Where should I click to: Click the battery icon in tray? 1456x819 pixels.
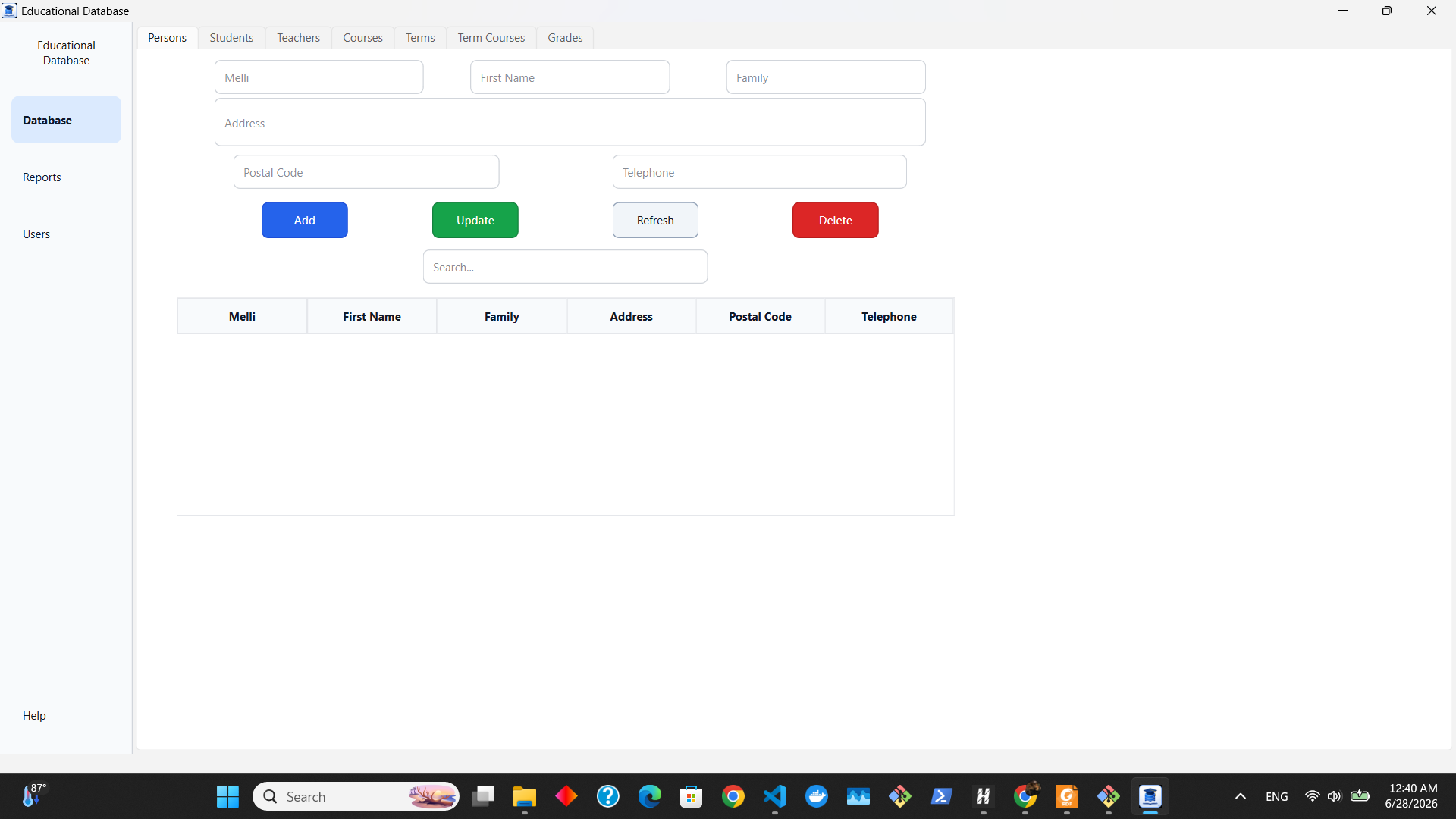tap(1360, 796)
